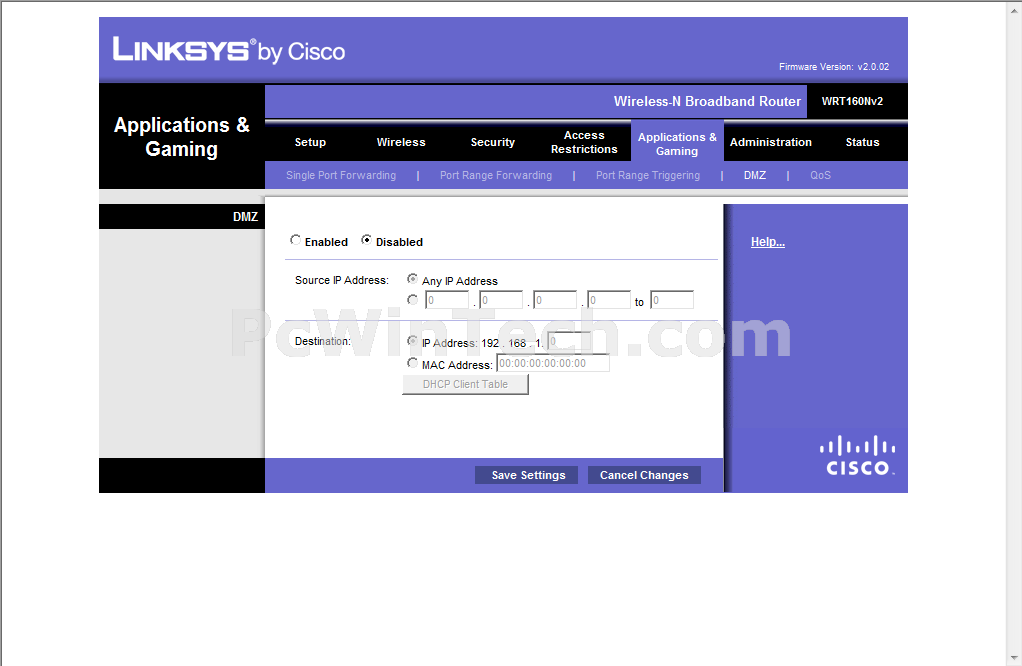Click the Source IP Address: label
Screen dimensions: 1022x666
coord(342,280)
